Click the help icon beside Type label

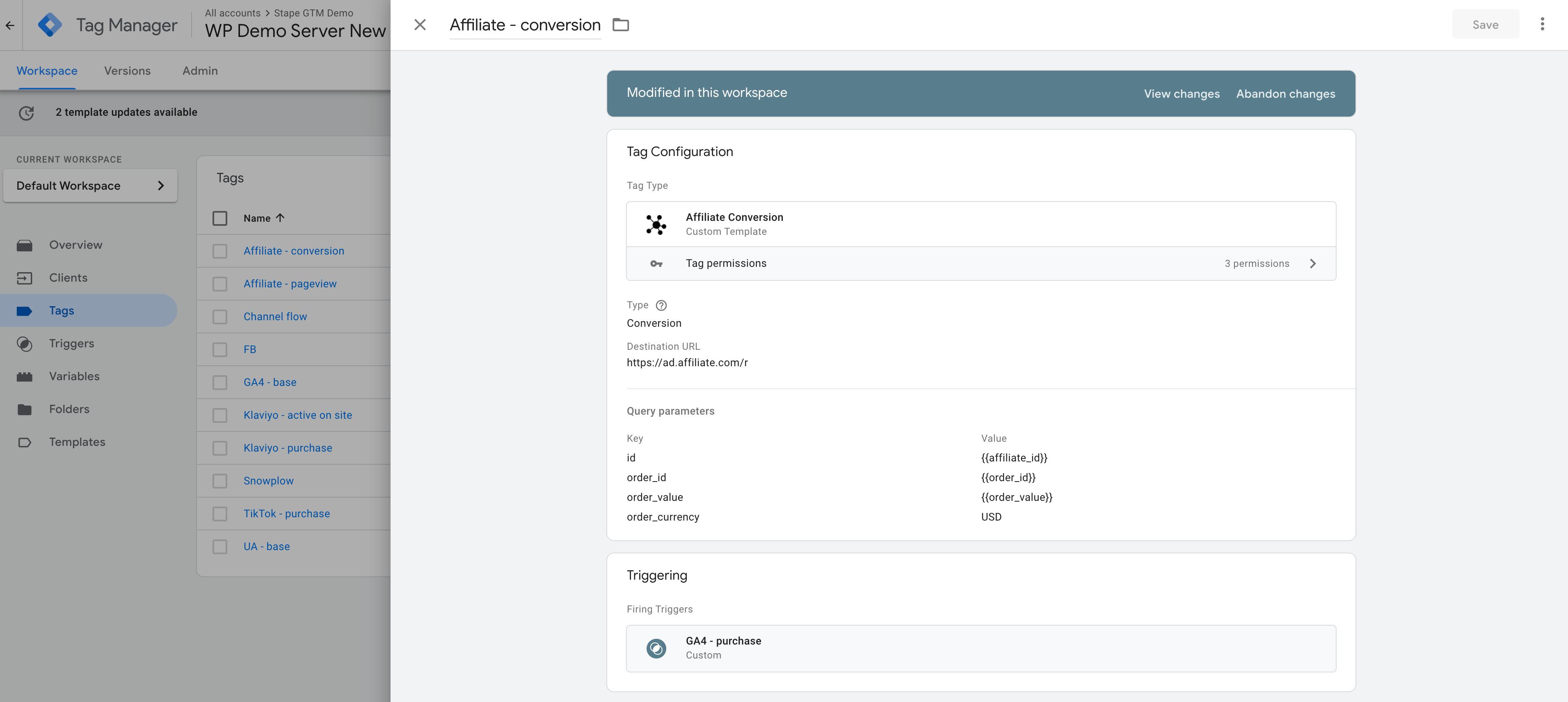point(661,306)
